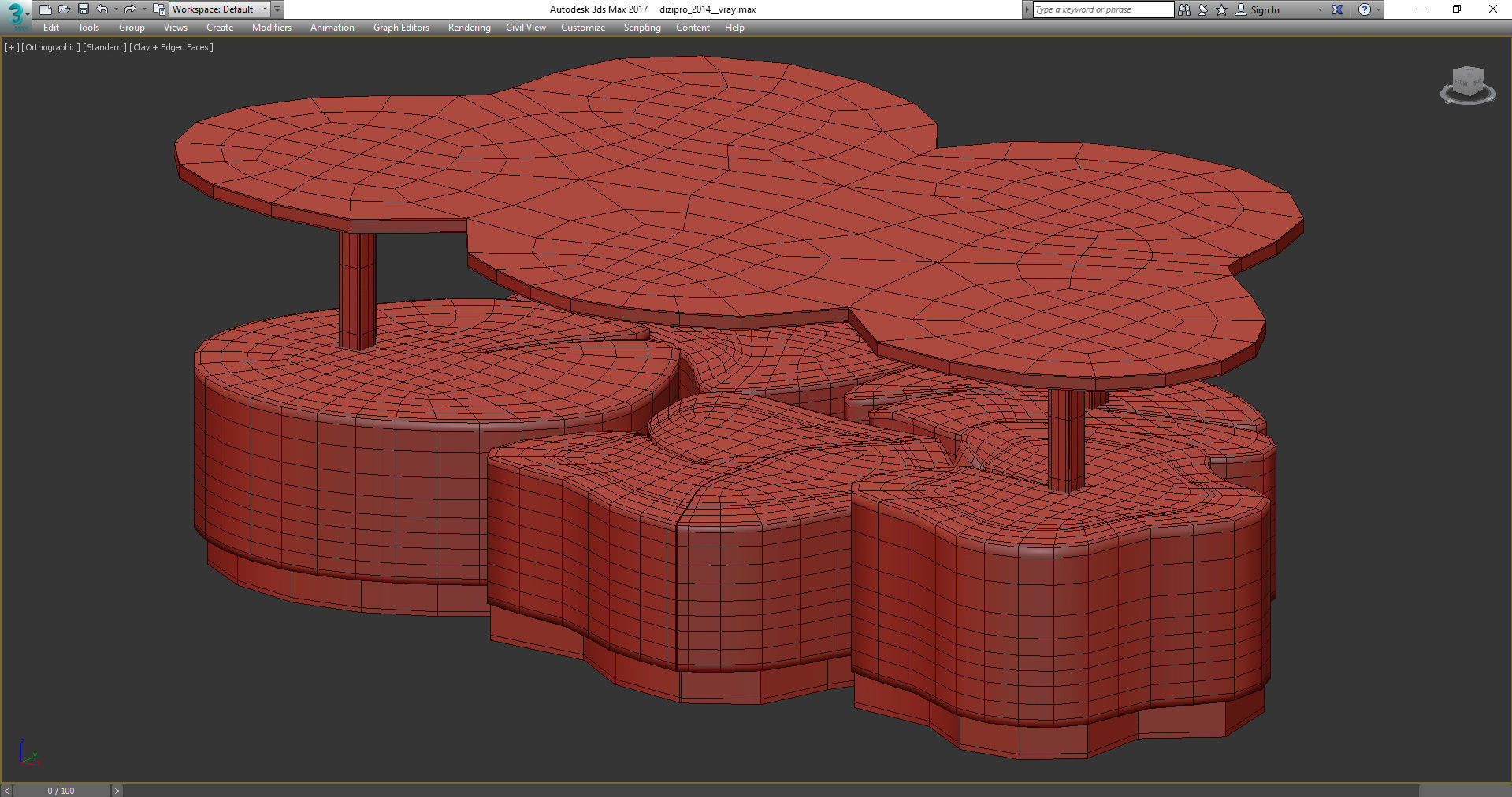Click the Sign In link
This screenshot has height=797, width=1512.
pyautogui.click(x=1265, y=10)
